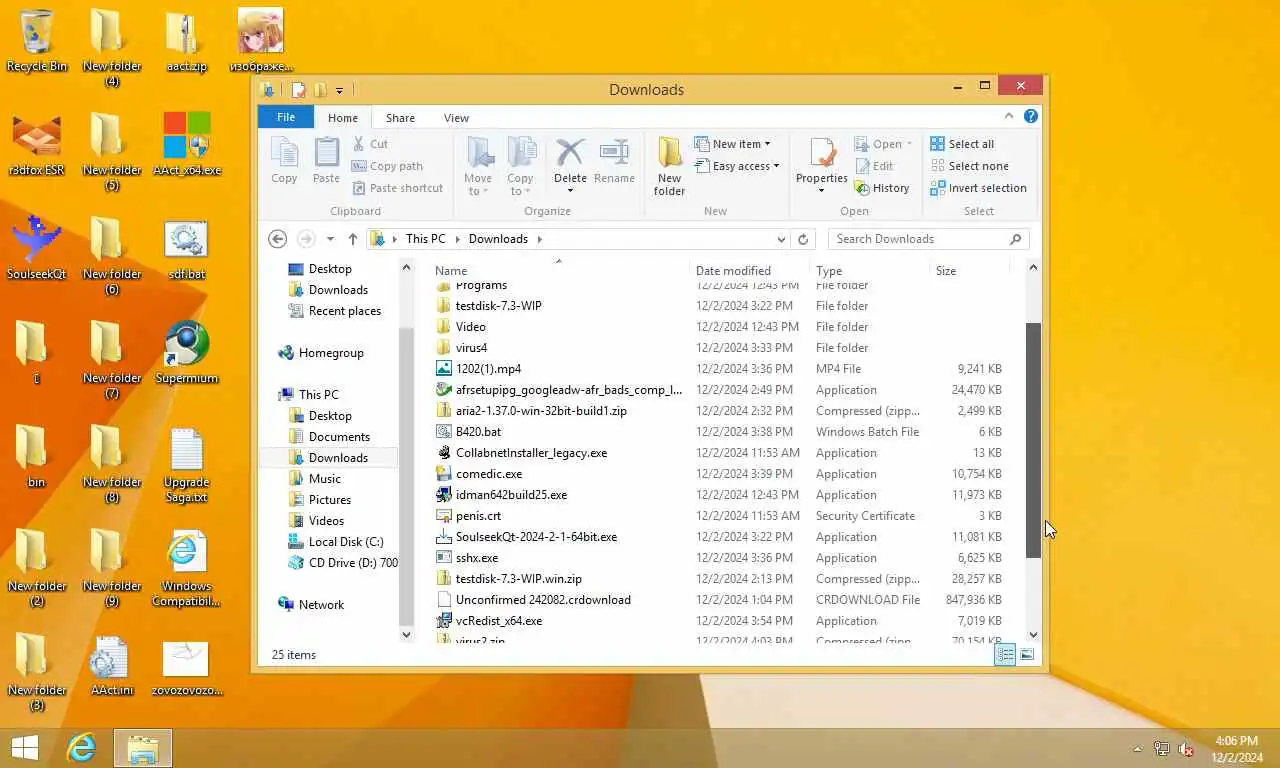Screen dimensions: 1280x768
Task: Click the Edit ribbon command
Action: 874,166
